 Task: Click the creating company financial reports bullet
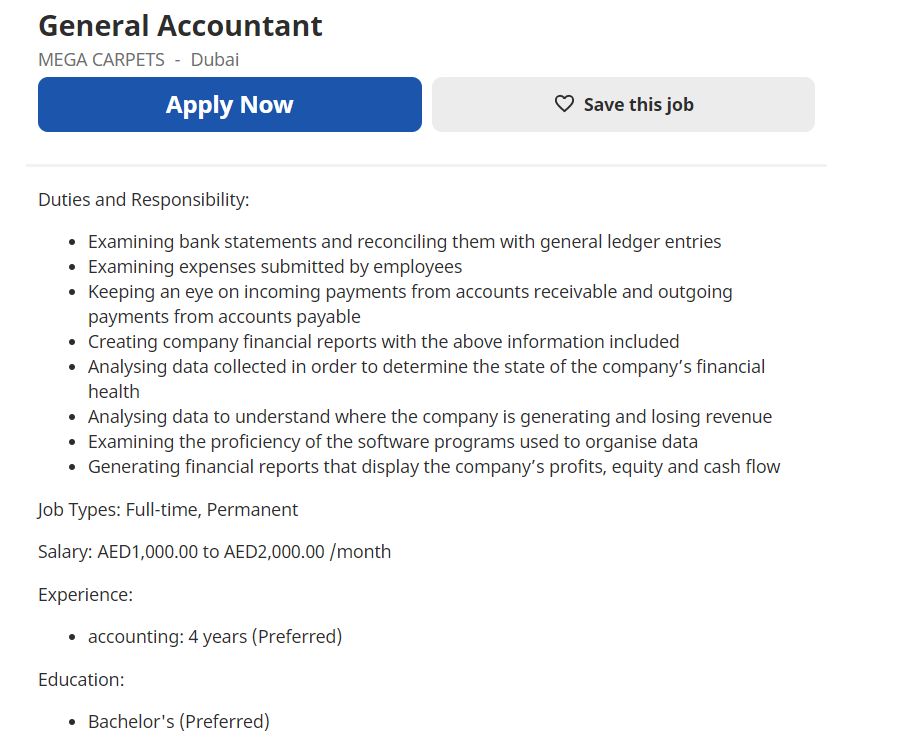pos(383,341)
